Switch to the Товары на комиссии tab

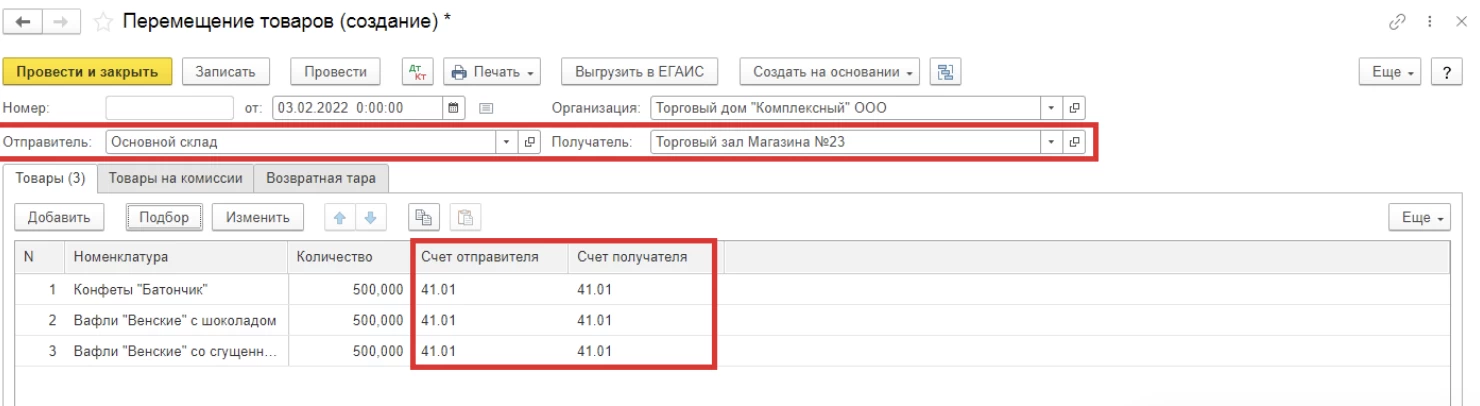click(x=175, y=179)
